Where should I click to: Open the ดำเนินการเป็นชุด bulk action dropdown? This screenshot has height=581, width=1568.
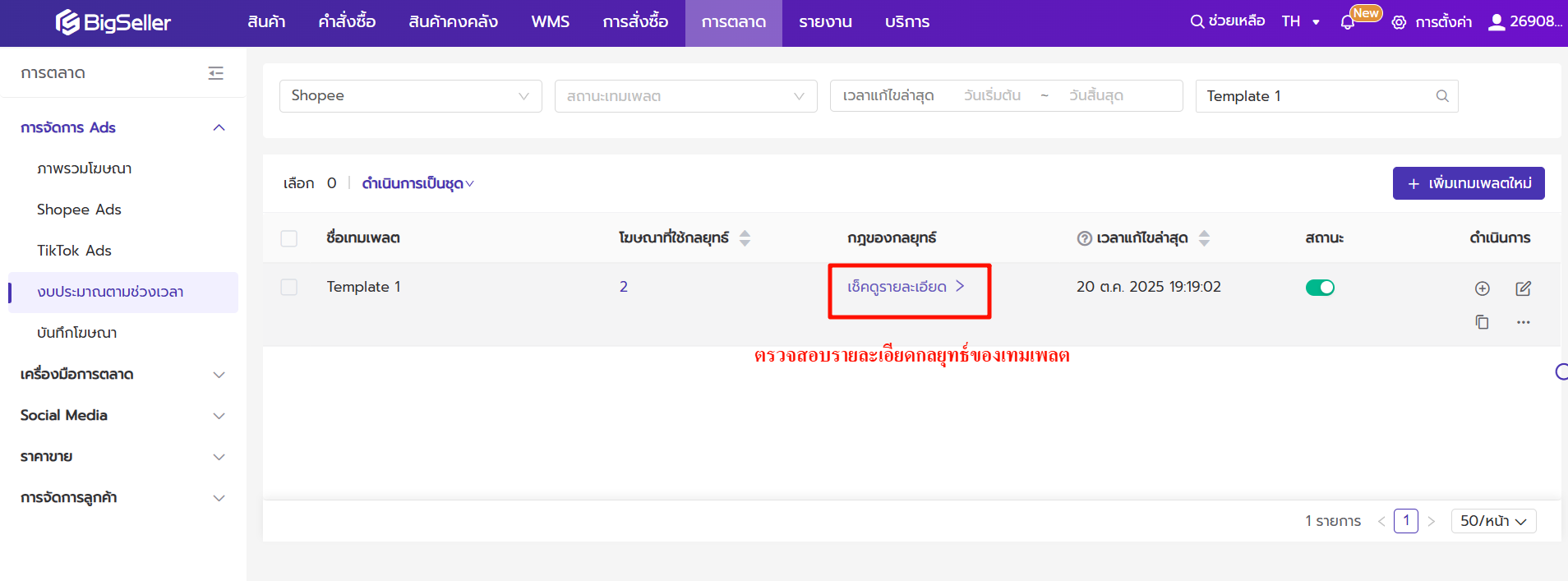pos(417,183)
